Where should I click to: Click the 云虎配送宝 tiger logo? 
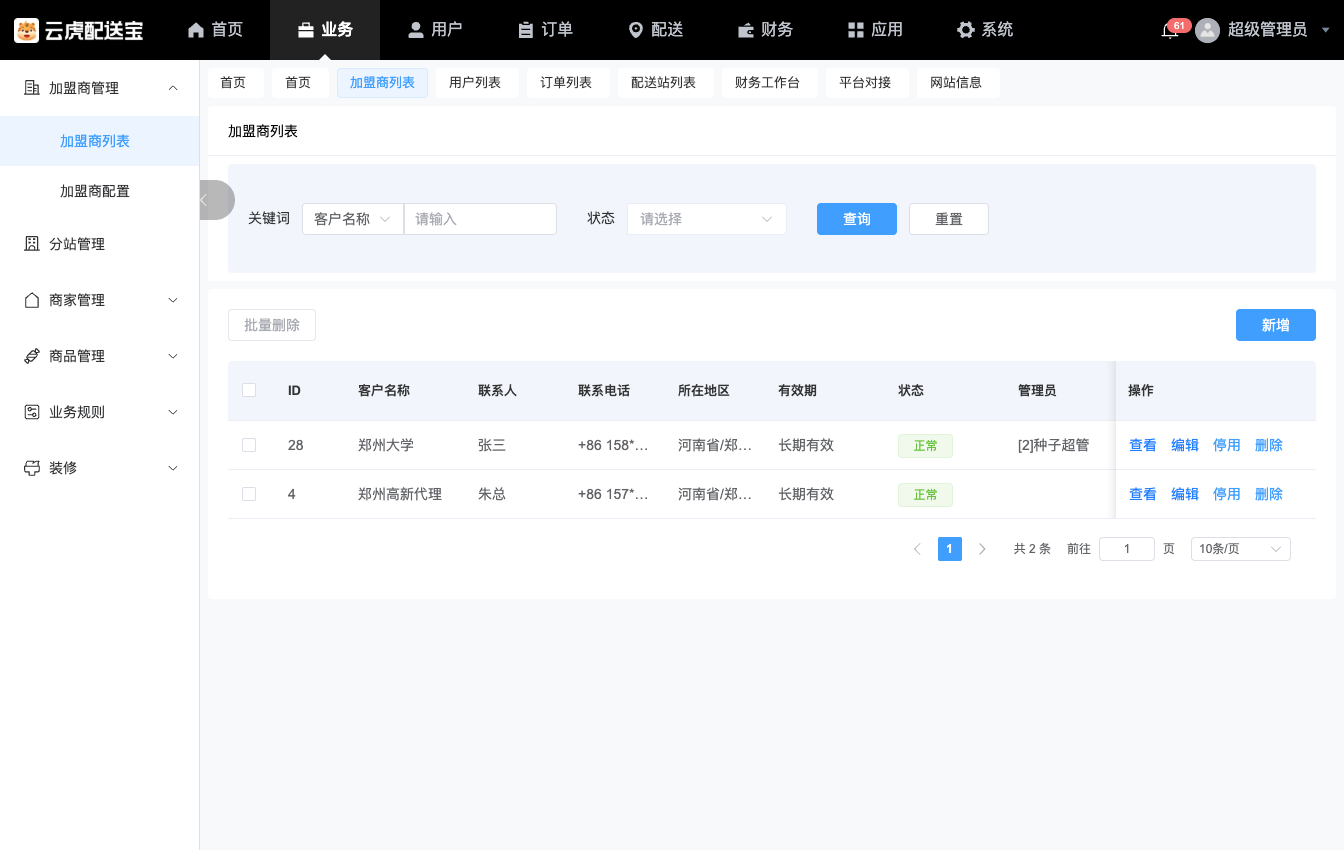pyautogui.click(x=26, y=30)
